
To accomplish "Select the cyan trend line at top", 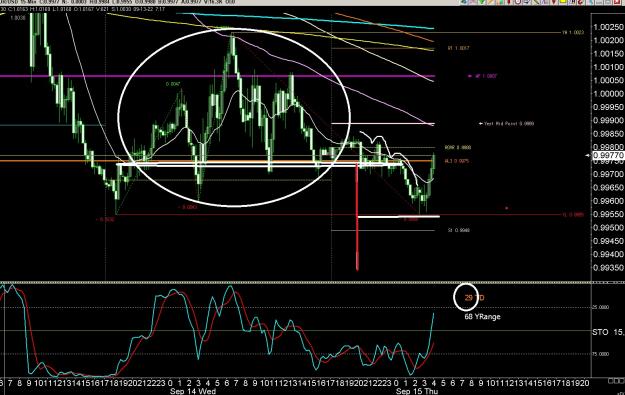I will click(x=305, y=21).
